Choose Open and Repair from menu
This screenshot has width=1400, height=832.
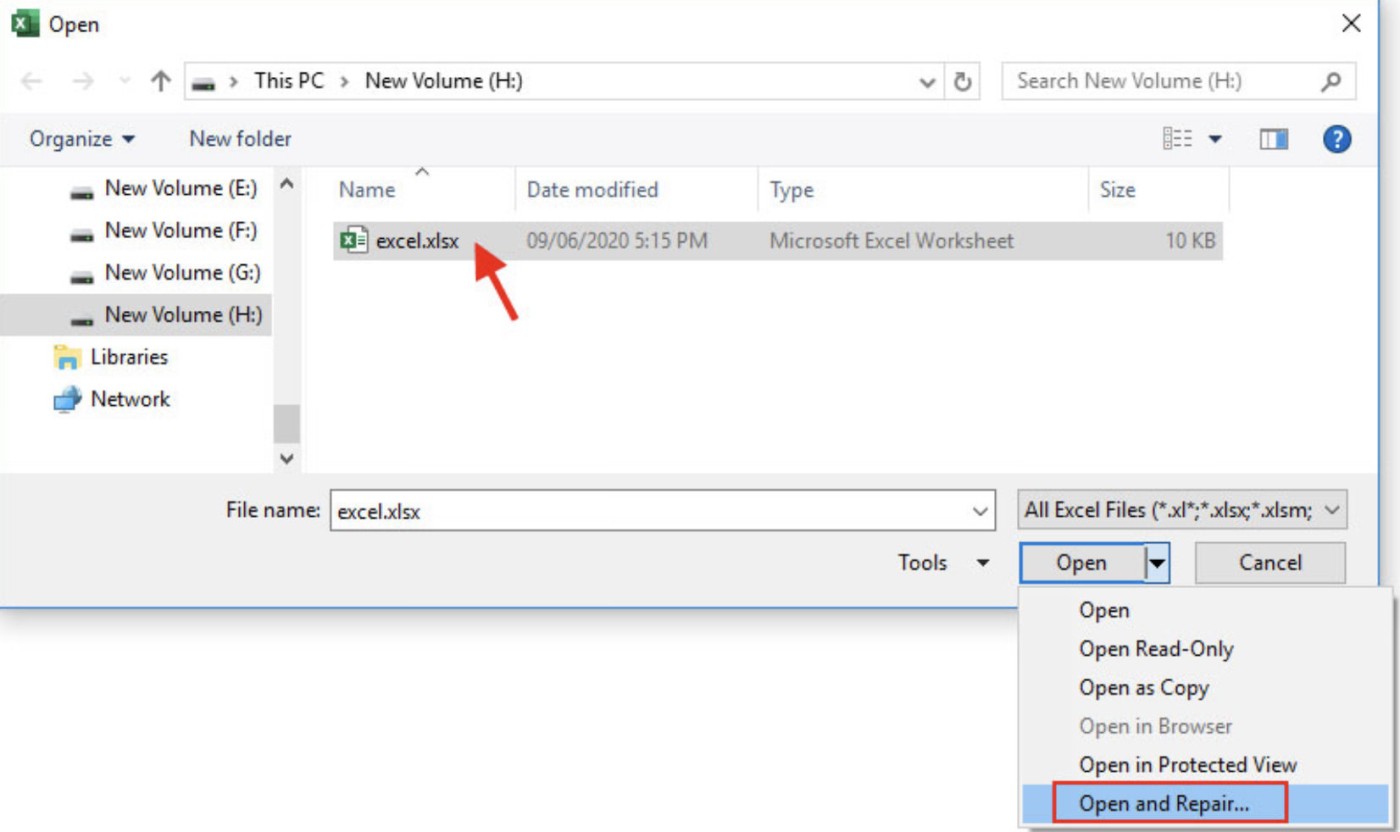[1165, 803]
